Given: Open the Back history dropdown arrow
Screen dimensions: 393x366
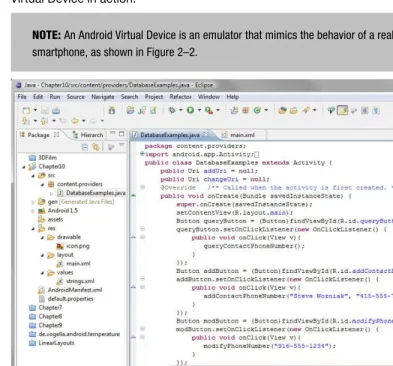Looking at the screenshot, I should coord(84,121).
